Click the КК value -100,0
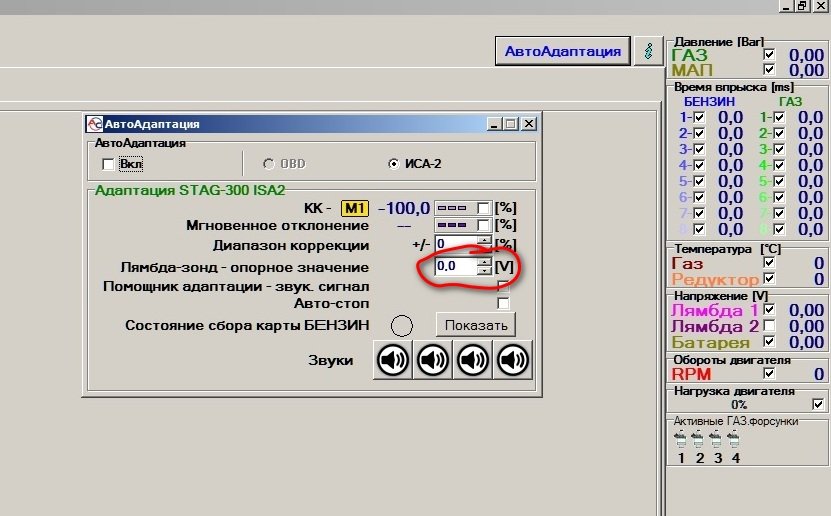831x516 pixels. pos(404,208)
